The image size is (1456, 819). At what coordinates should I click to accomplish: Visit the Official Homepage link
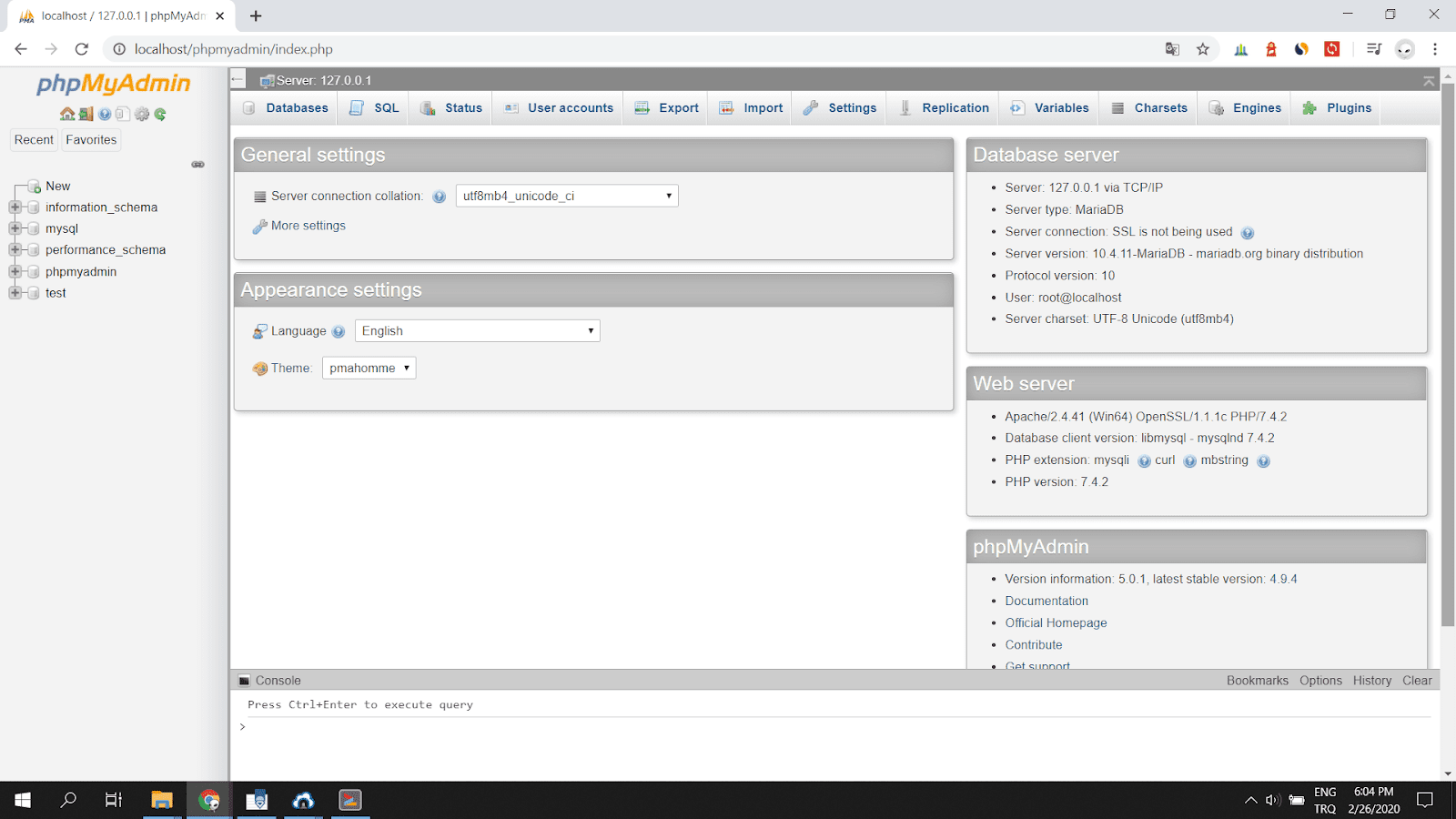[x=1056, y=622]
